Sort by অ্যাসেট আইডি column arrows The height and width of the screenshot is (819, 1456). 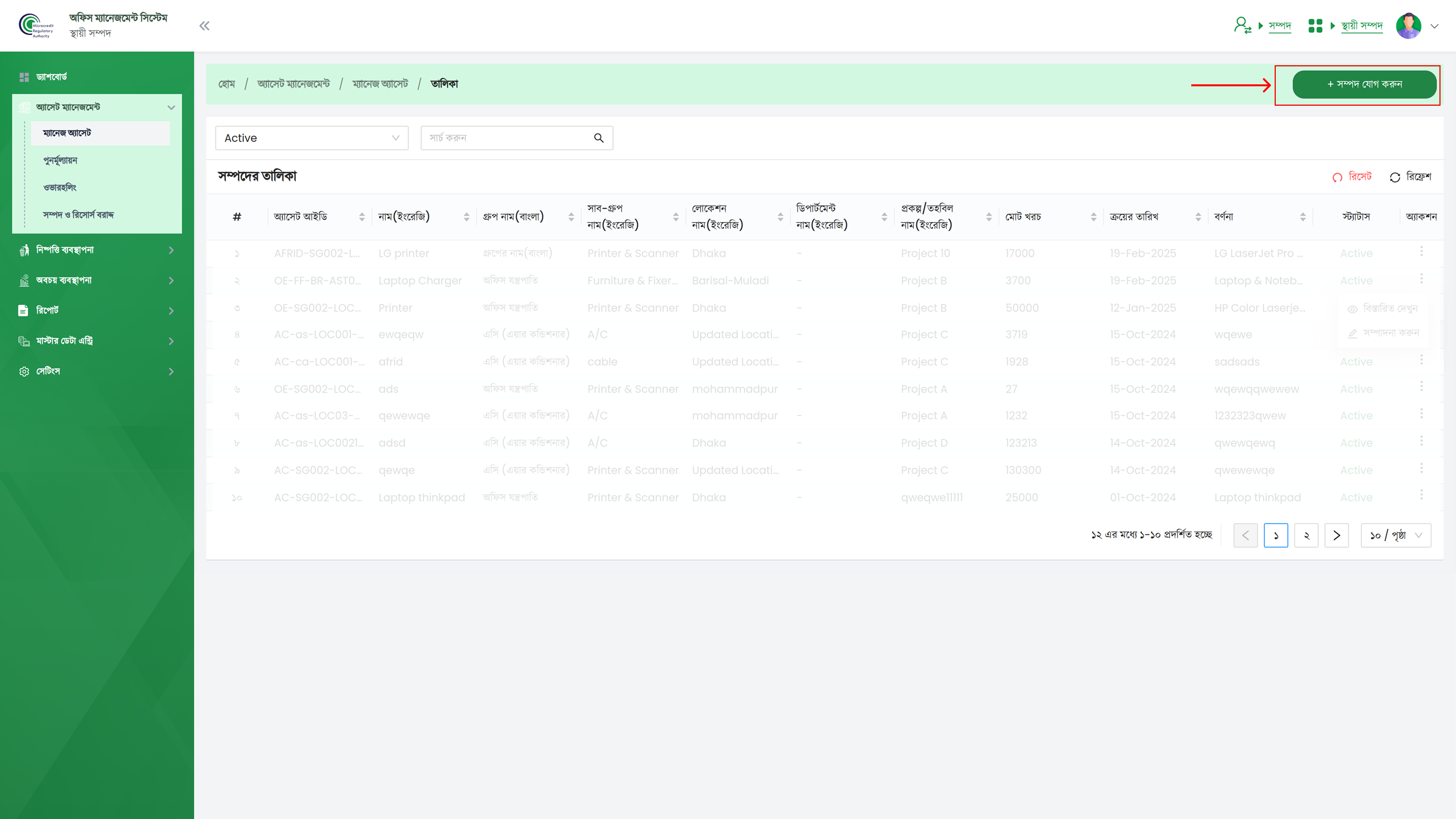pos(362,217)
